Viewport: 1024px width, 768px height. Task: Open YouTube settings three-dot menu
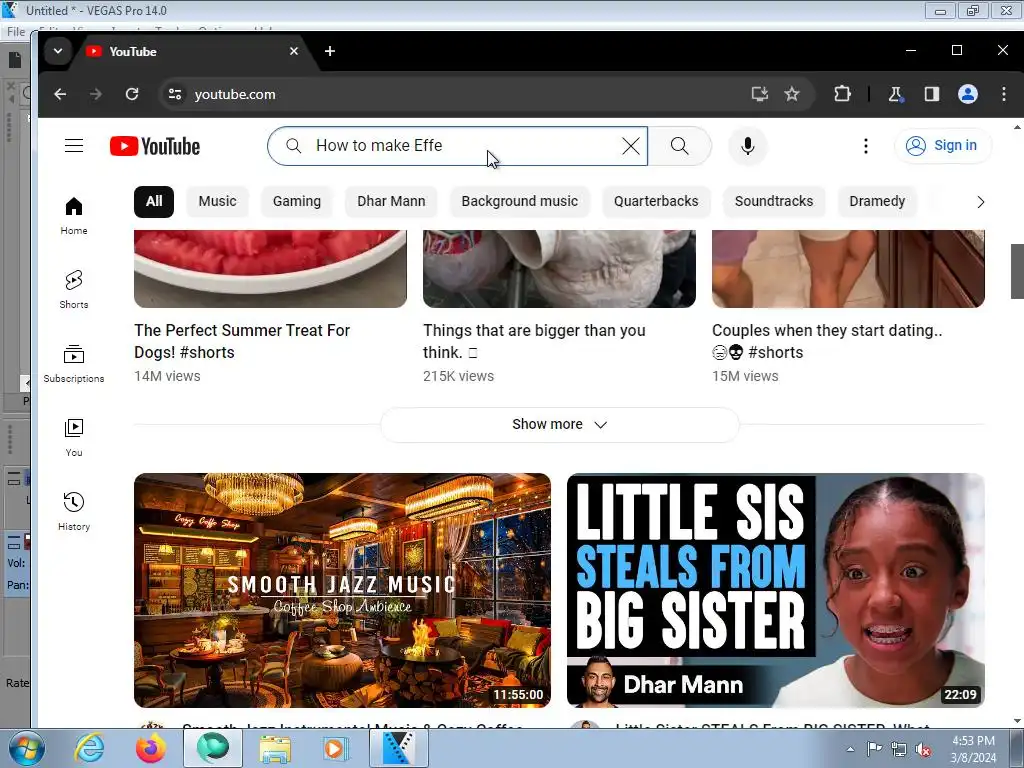[x=866, y=146]
